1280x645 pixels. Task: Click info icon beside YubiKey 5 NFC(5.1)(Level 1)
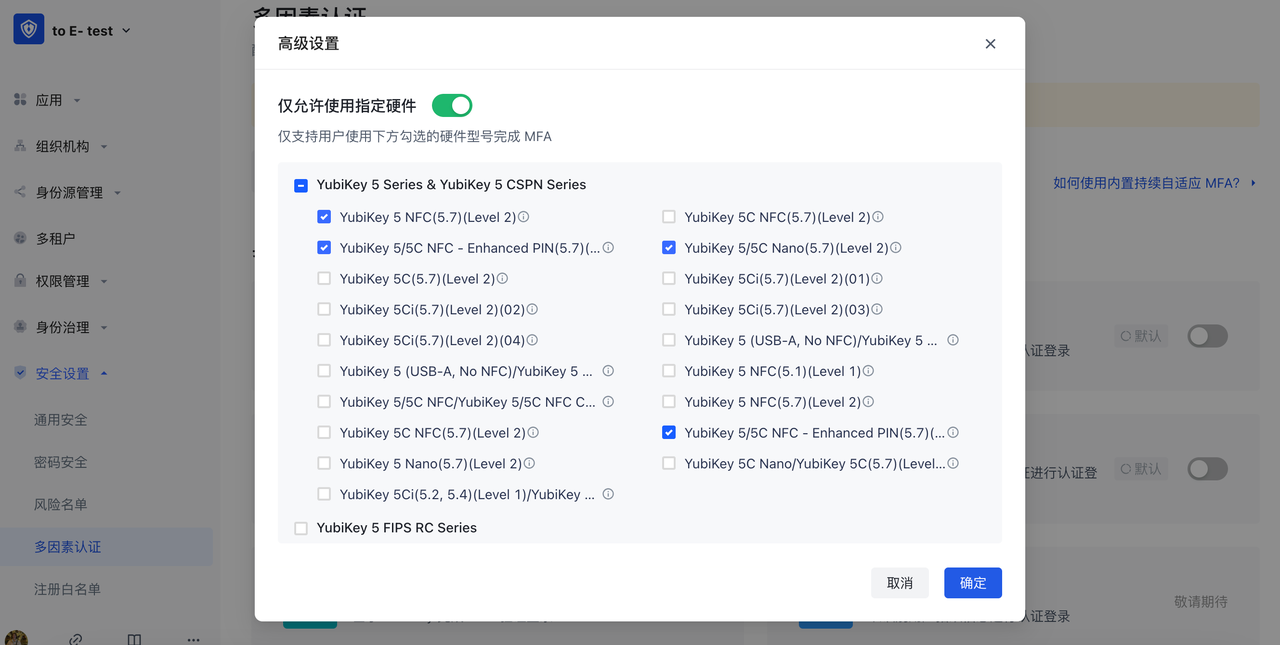tap(869, 371)
